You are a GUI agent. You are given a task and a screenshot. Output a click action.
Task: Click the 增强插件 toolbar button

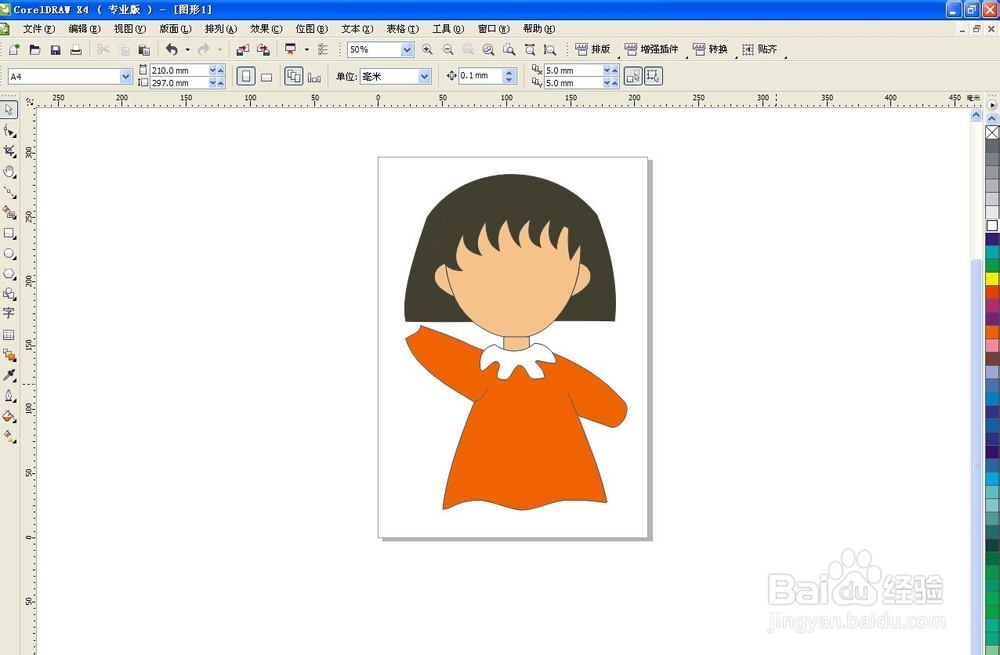(x=652, y=49)
